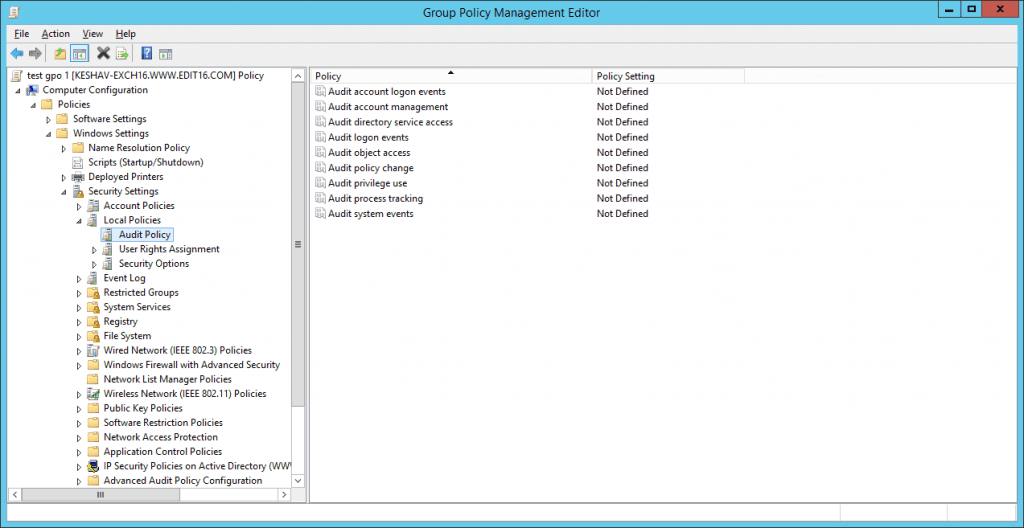Click the Forward arrow toolbar icon
The width and height of the screenshot is (1024, 528).
36,54
